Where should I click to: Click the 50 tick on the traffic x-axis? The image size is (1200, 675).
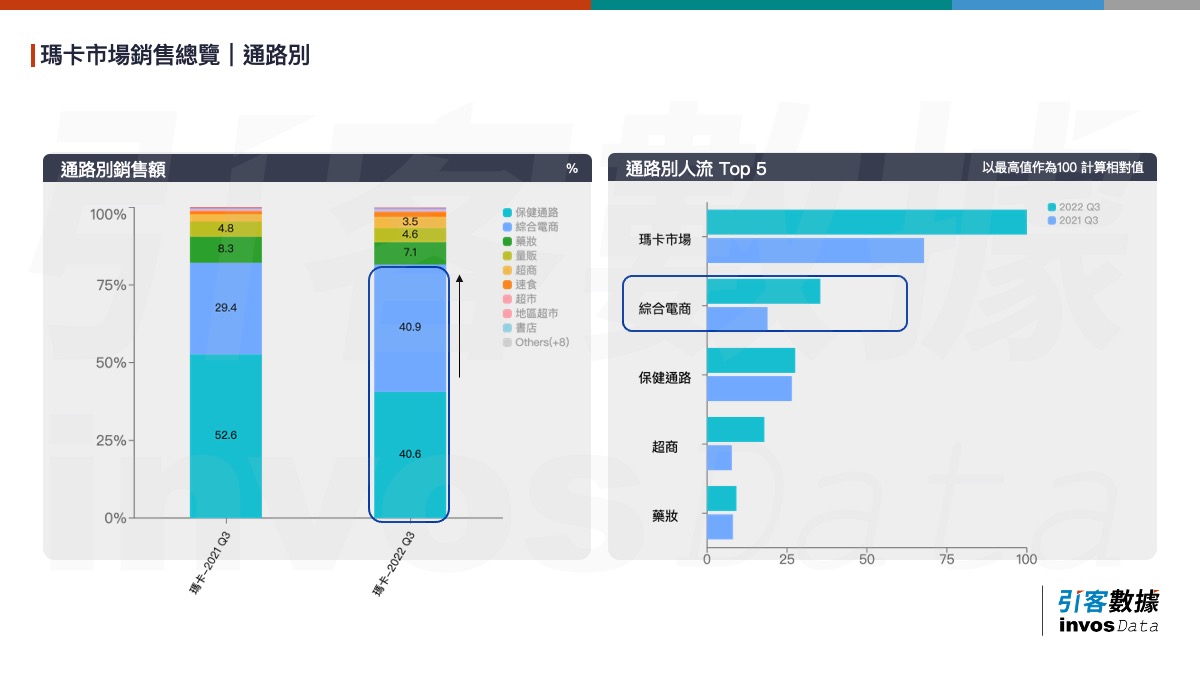[x=867, y=559]
